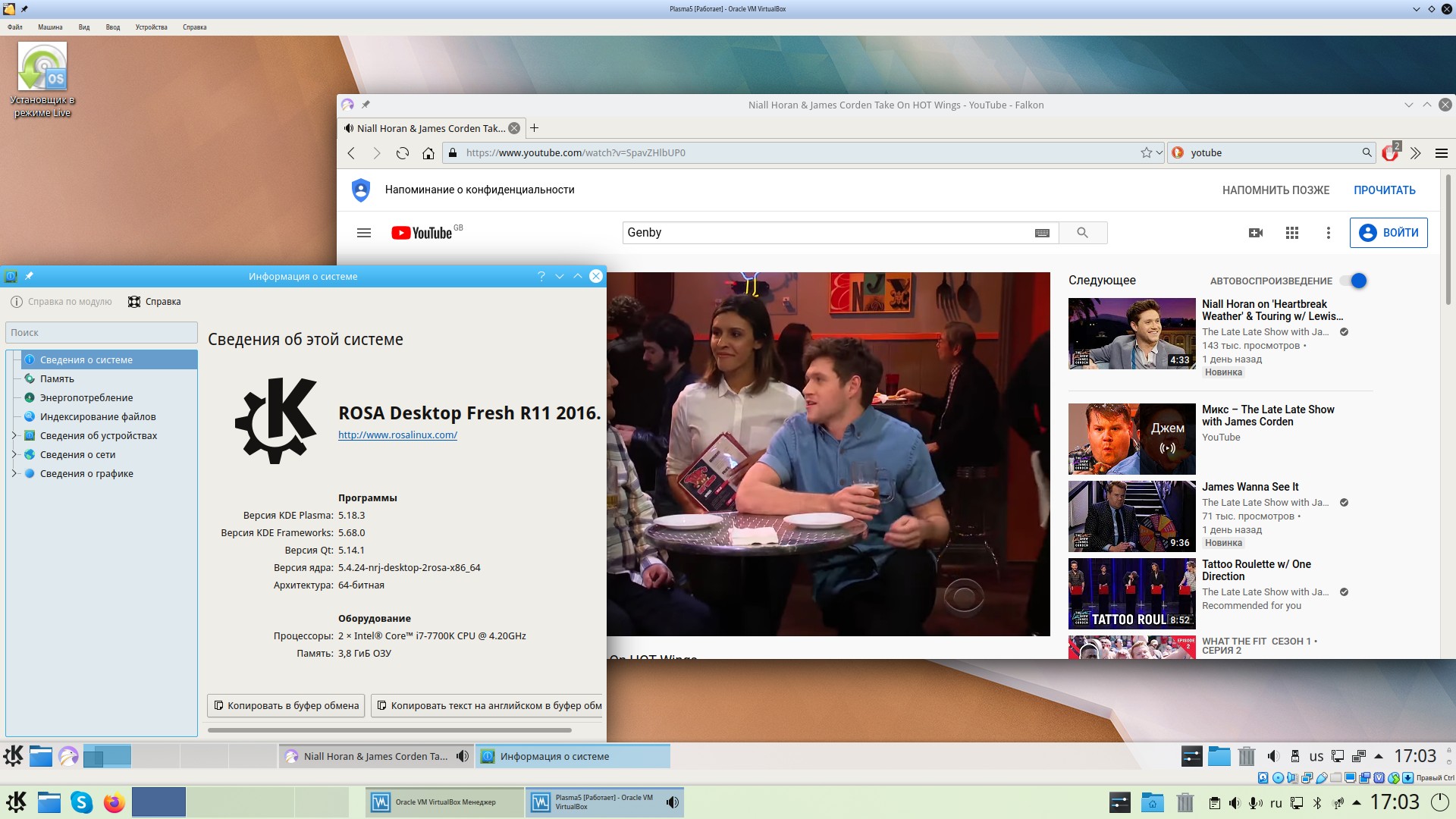Toggle the autoplay switch off

click(x=1354, y=281)
